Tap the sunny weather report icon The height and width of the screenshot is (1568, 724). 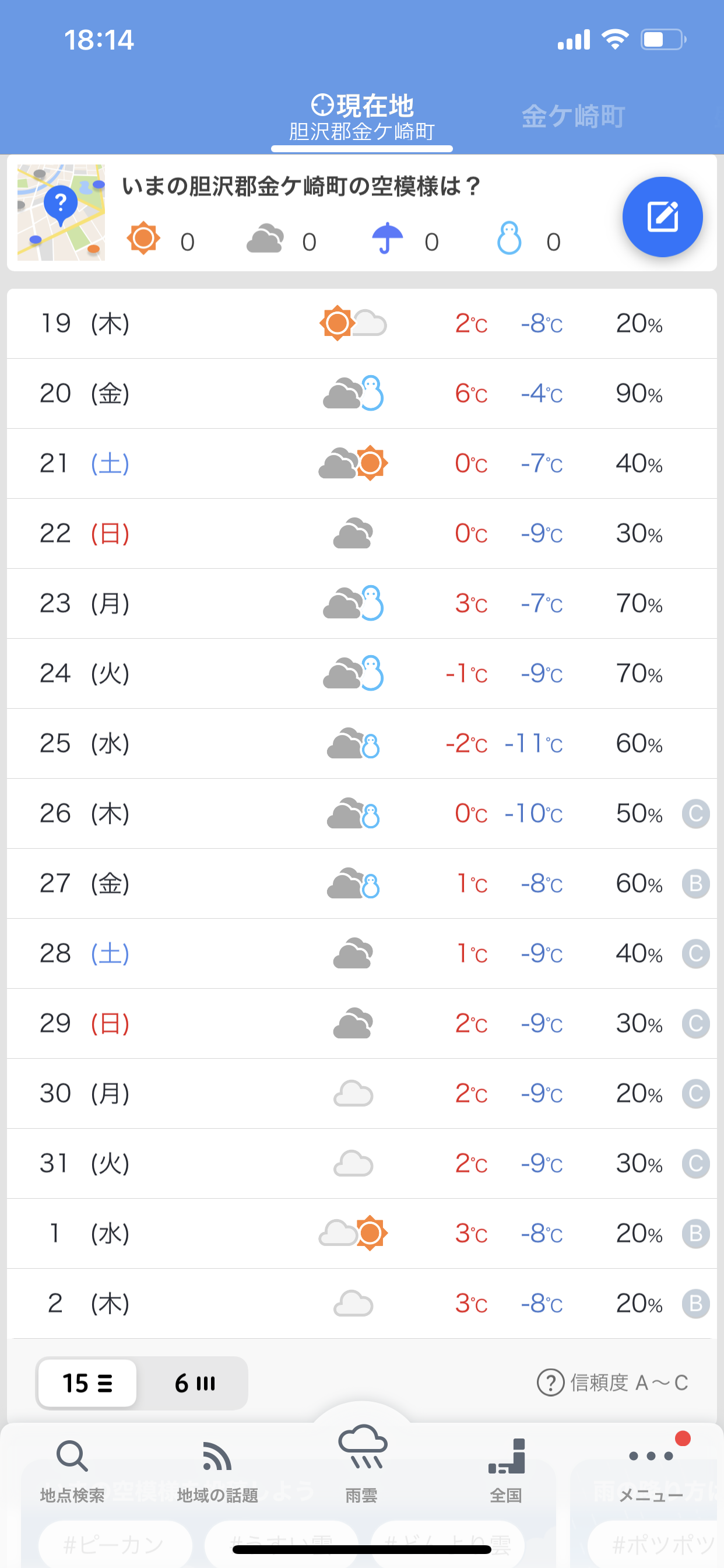point(143,239)
